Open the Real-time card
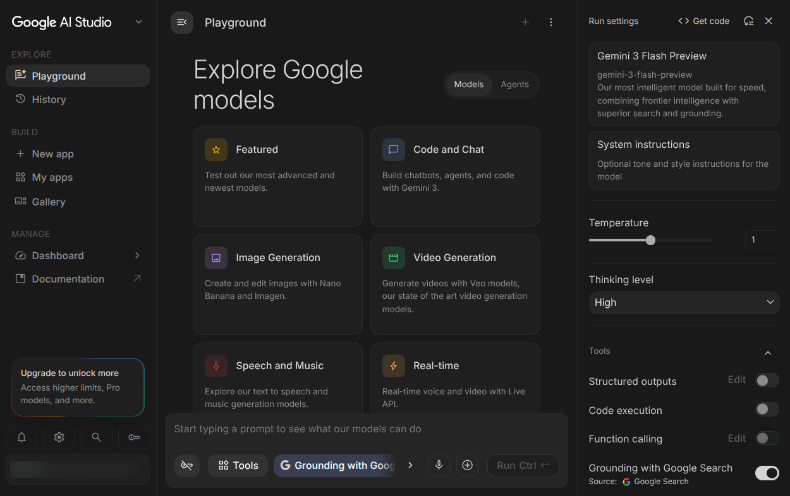The width and height of the screenshot is (790, 496). pos(455,378)
